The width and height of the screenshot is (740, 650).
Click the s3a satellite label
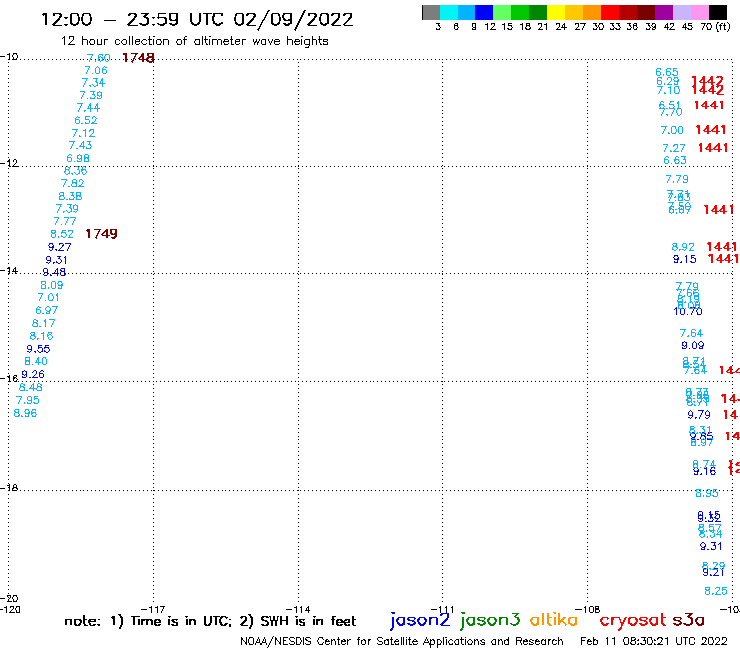689,620
